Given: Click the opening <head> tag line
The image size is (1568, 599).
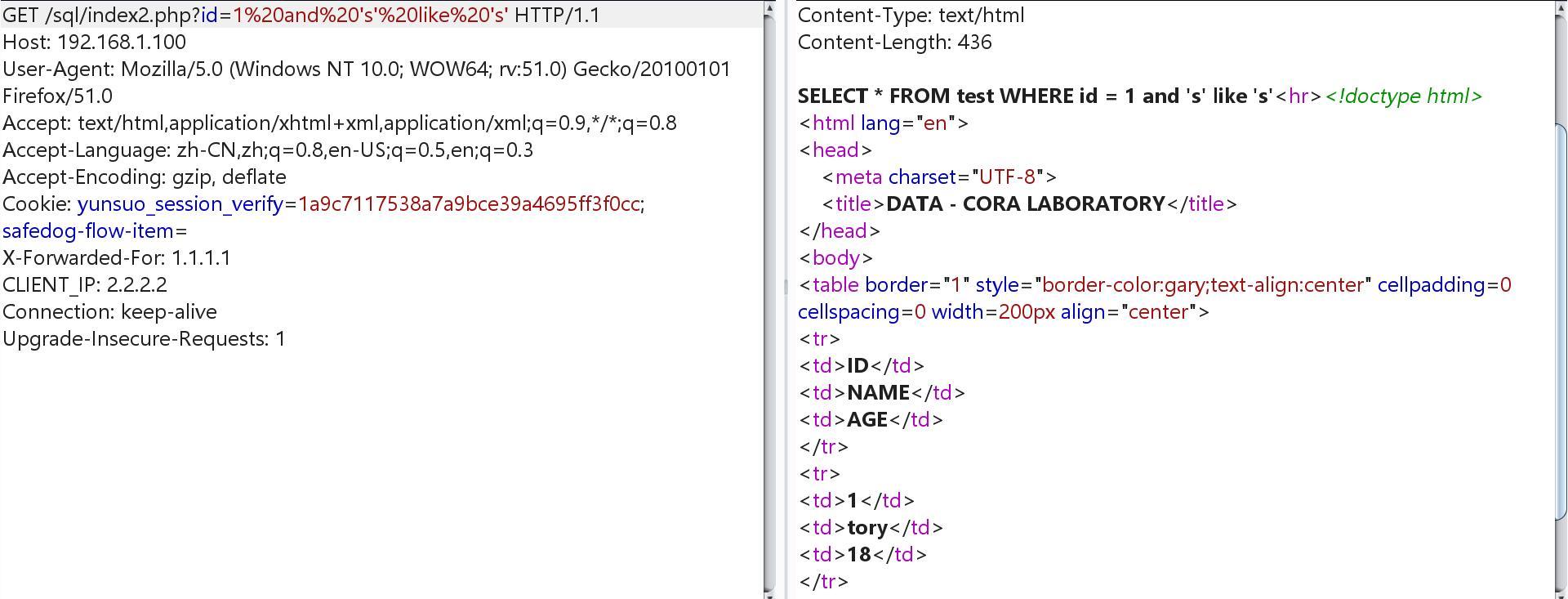Looking at the screenshot, I should point(836,150).
